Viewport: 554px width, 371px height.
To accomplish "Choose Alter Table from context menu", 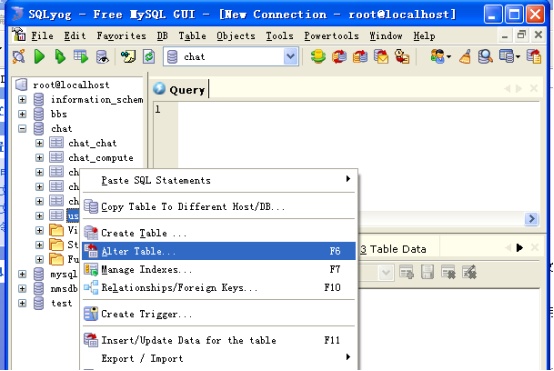I will coord(219,251).
